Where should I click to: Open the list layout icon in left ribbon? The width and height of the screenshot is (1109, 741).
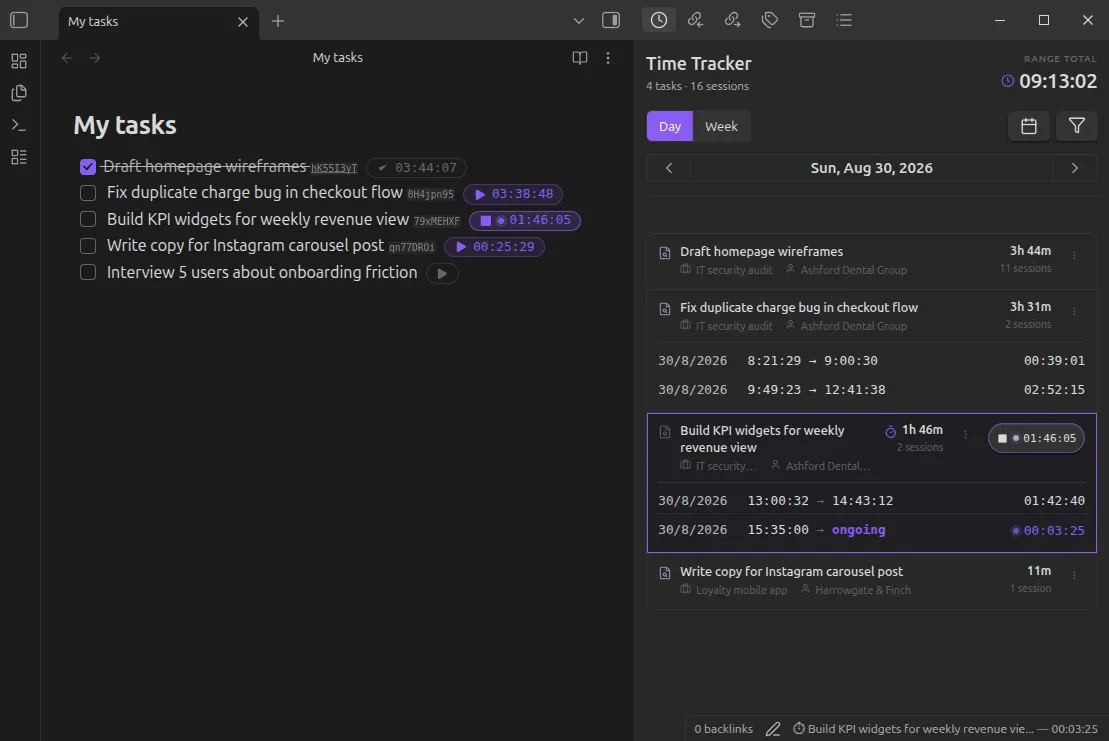(x=19, y=157)
